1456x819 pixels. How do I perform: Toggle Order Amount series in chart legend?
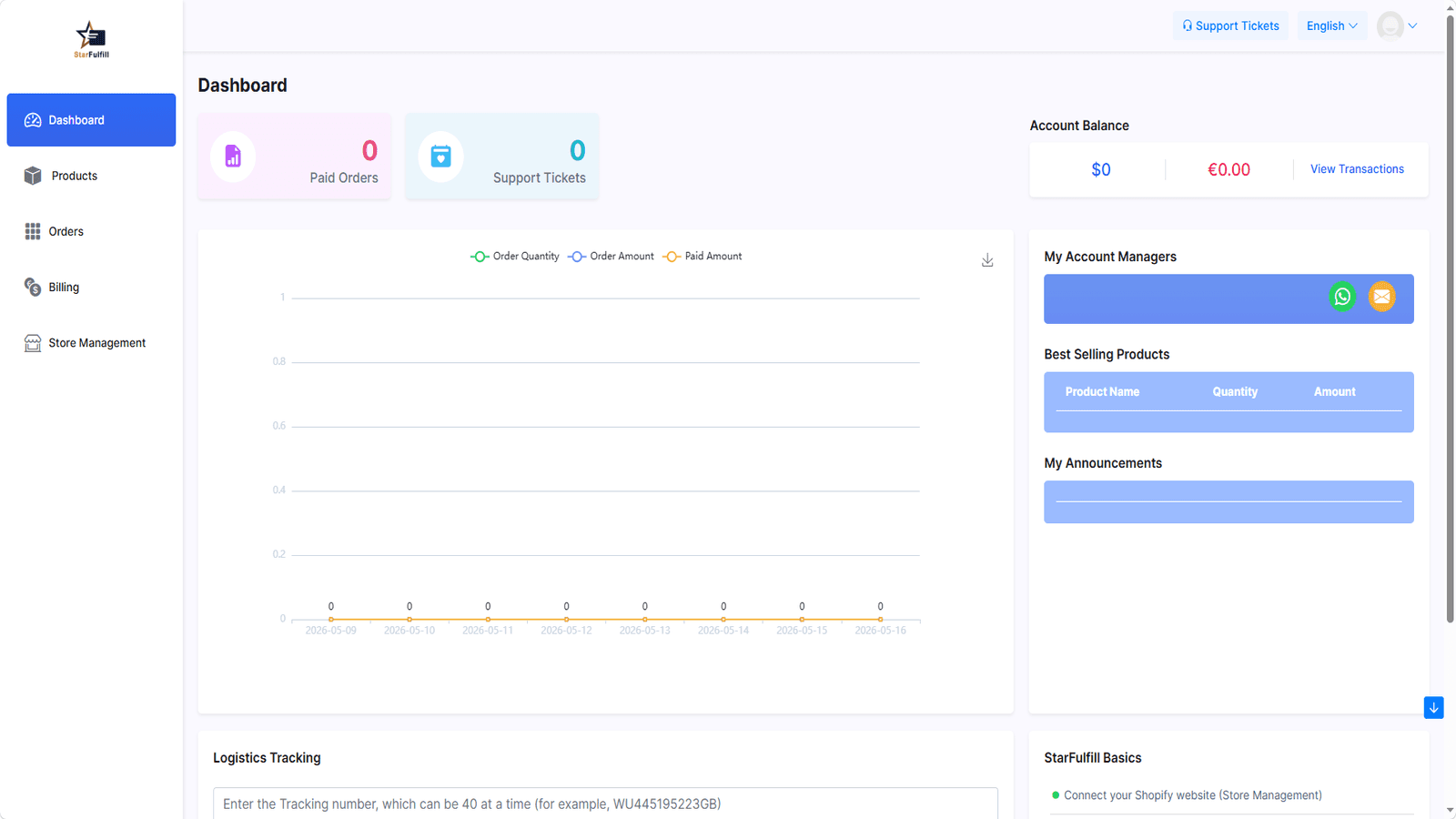coord(611,257)
